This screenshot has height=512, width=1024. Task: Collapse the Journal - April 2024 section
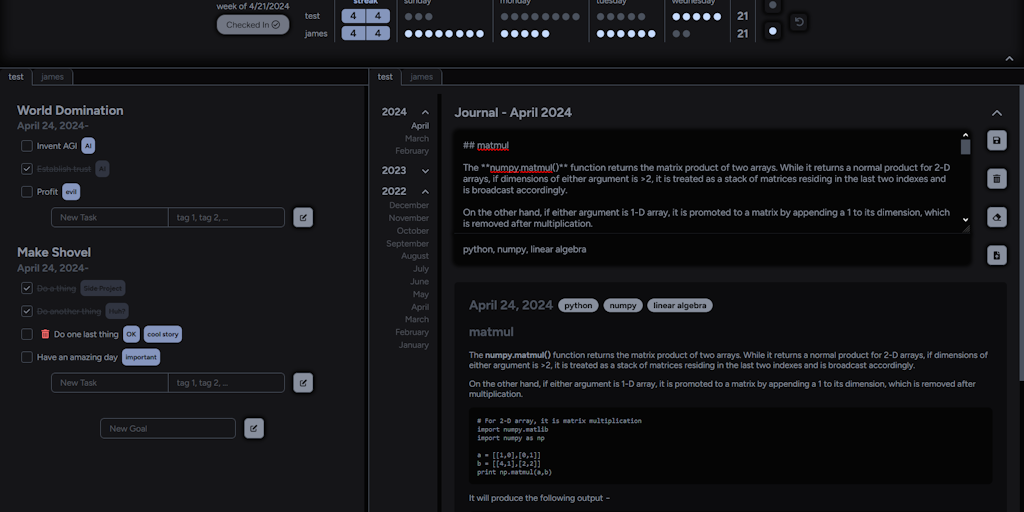click(996, 113)
